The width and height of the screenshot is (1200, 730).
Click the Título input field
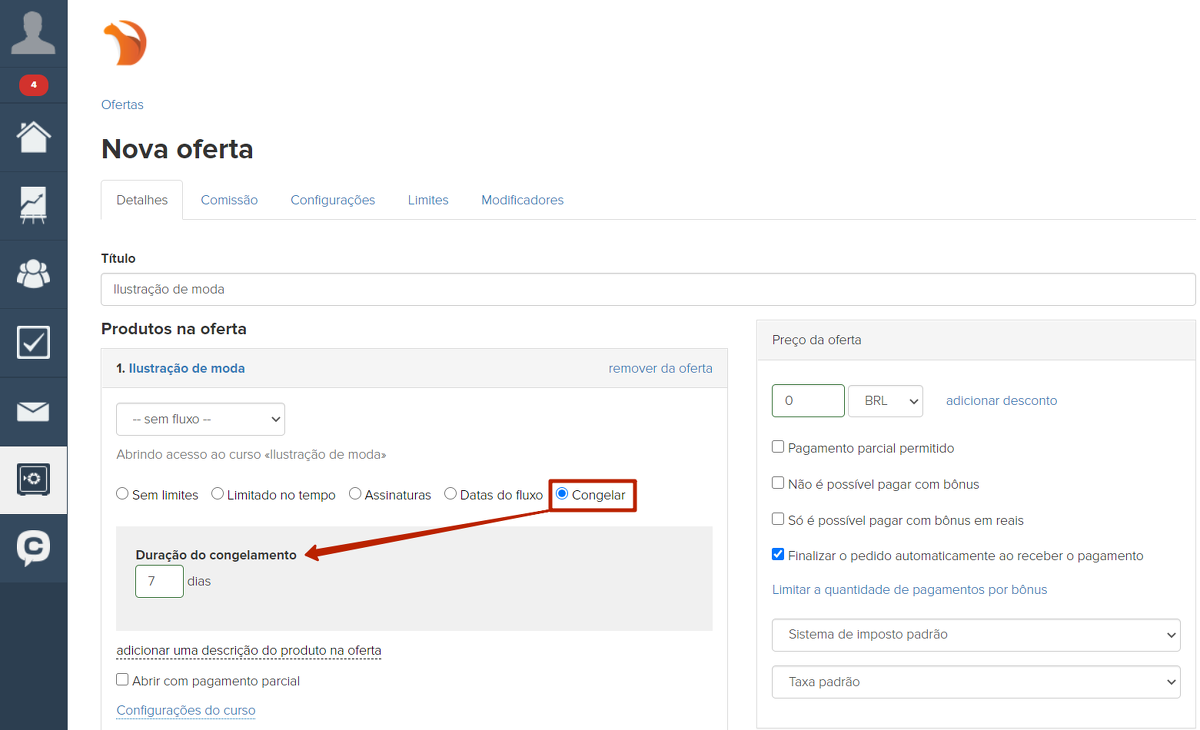click(647, 289)
